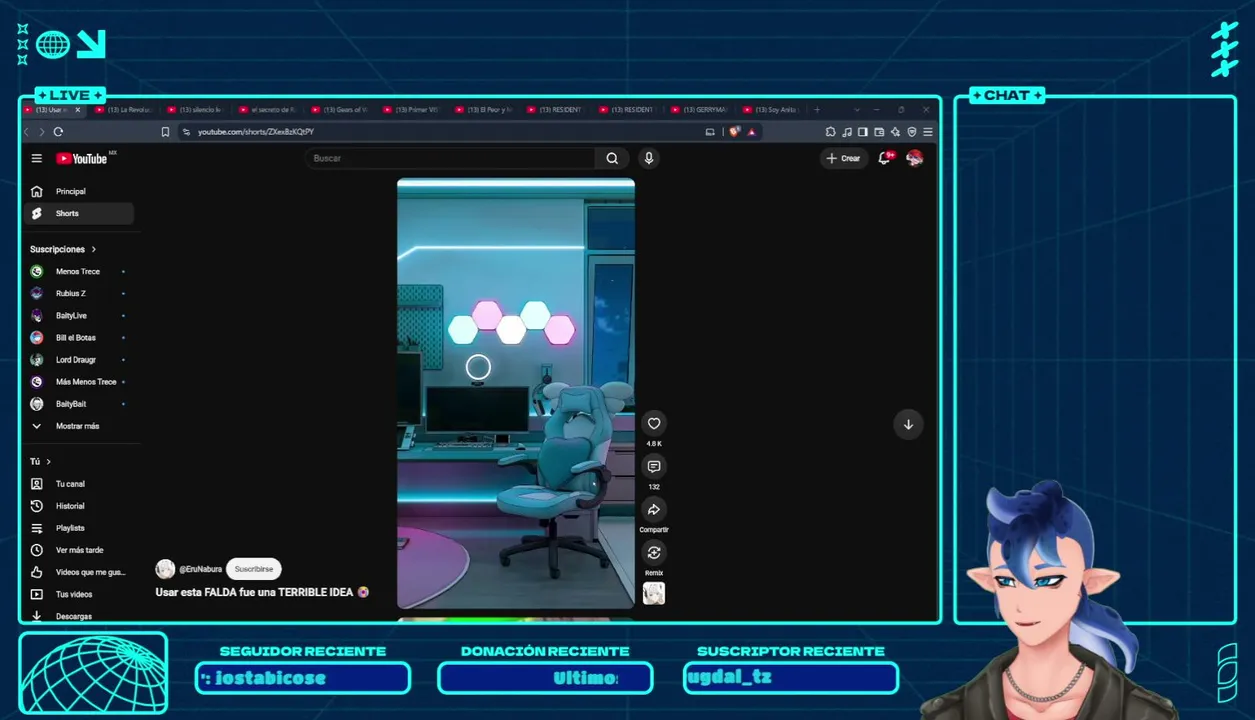This screenshot has width=1255, height=720.
Task: Expand the Tú section
Action: tap(40, 461)
